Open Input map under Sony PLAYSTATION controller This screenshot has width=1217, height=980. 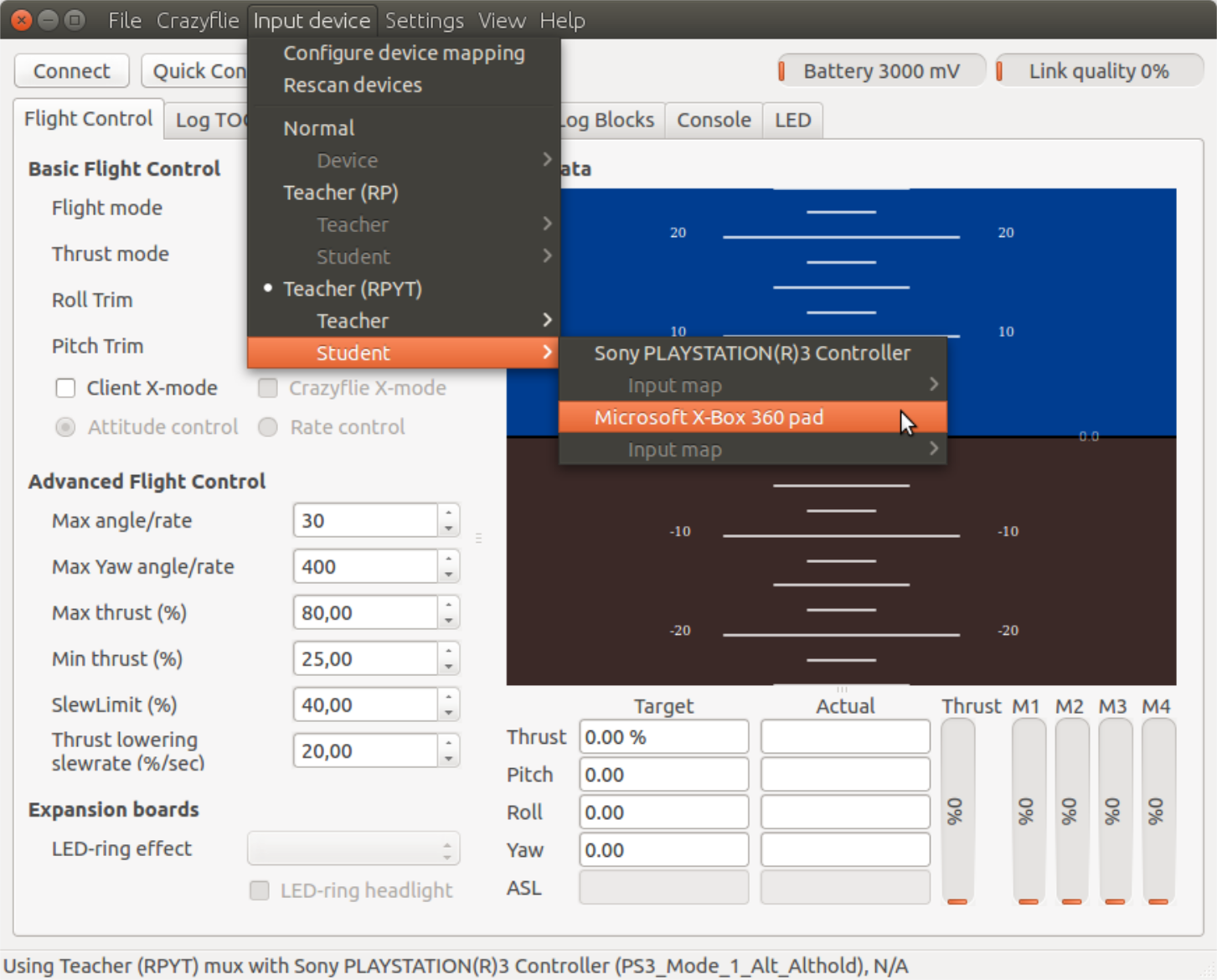click(x=753, y=385)
